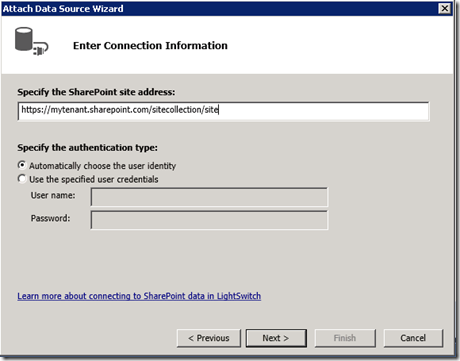460x361 pixels.
Task: Continue with the Next button
Action: pyautogui.click(x=276, y=338)
